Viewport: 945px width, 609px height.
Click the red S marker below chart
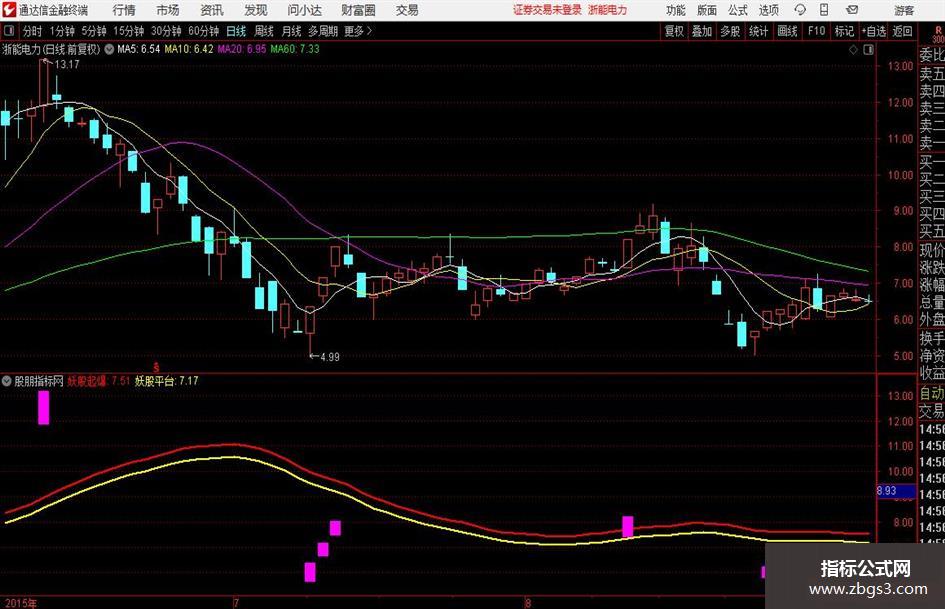(x=157, y=367)
